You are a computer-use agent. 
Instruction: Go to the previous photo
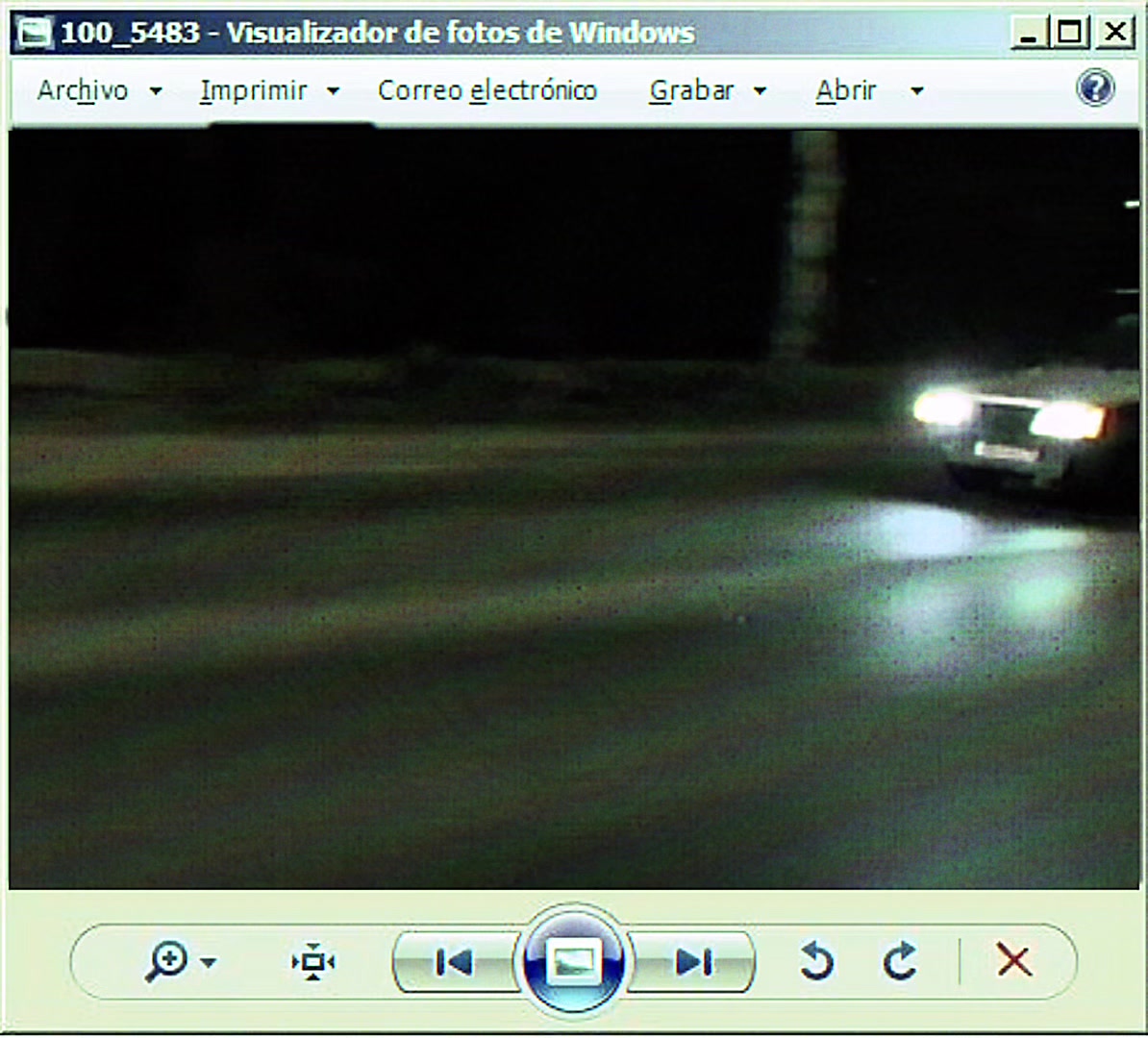click(x=454, y=962)
